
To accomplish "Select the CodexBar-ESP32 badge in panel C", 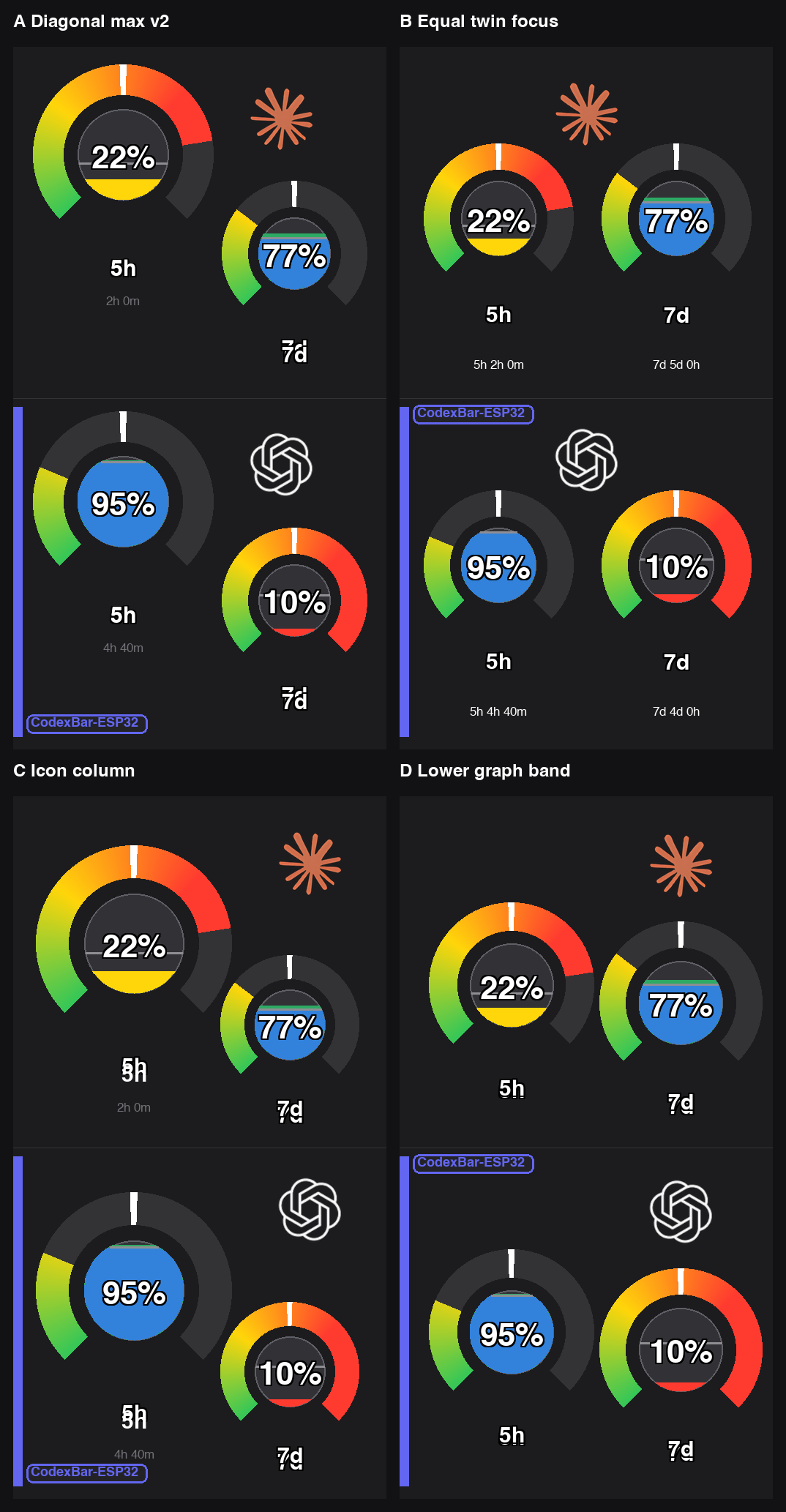I will 87,1473.
